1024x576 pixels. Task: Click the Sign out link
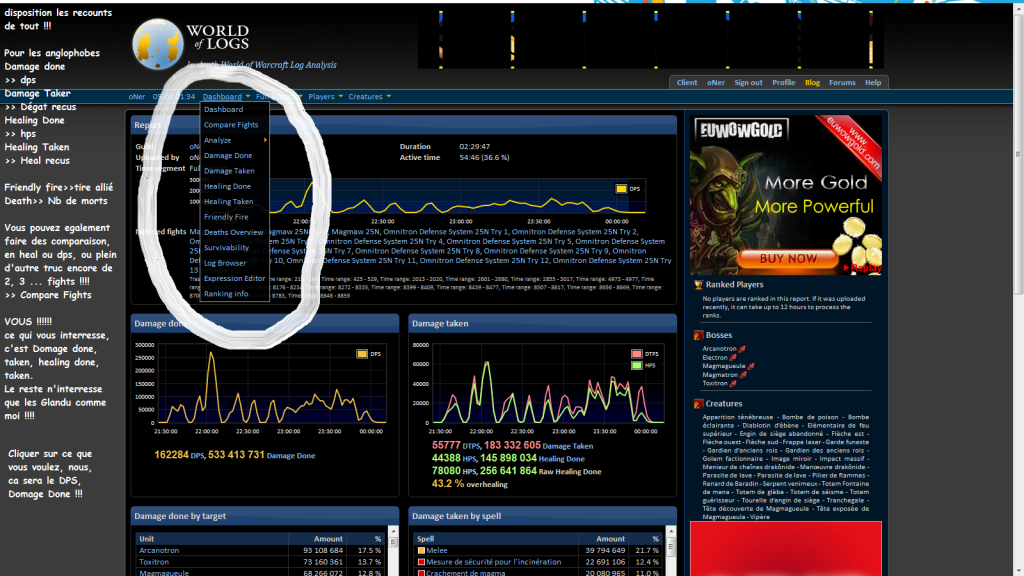748,82
